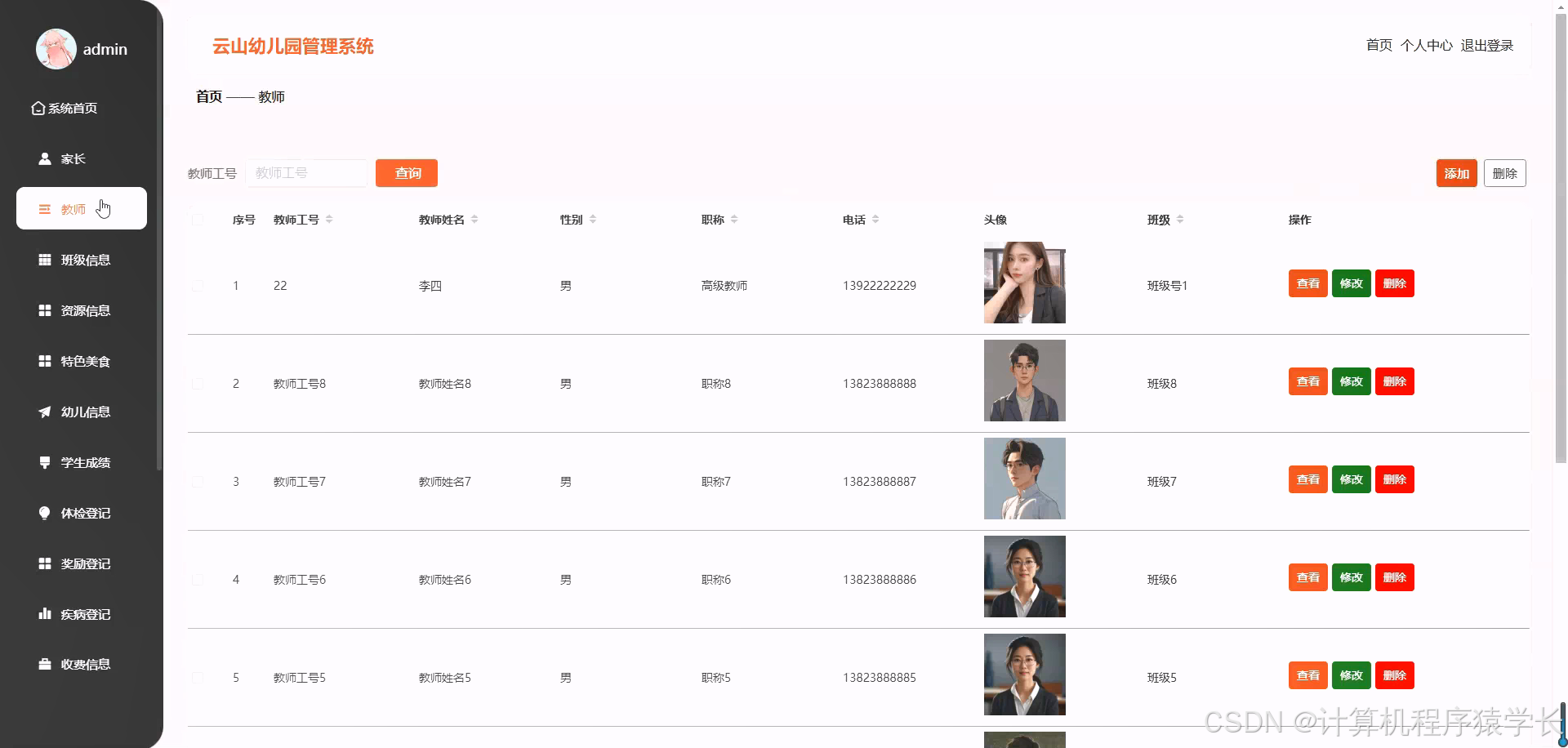Viewport: 1568px width, 748px height.
Task: Open 个人中心 in the top bar
Action: point(1427,46)
